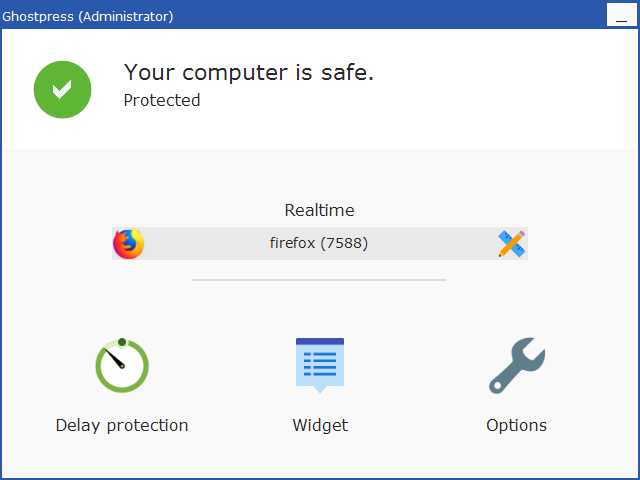Click the Firefox browser icon
Viewport: 640px width, 480px height.
click(x=129, y=243)
